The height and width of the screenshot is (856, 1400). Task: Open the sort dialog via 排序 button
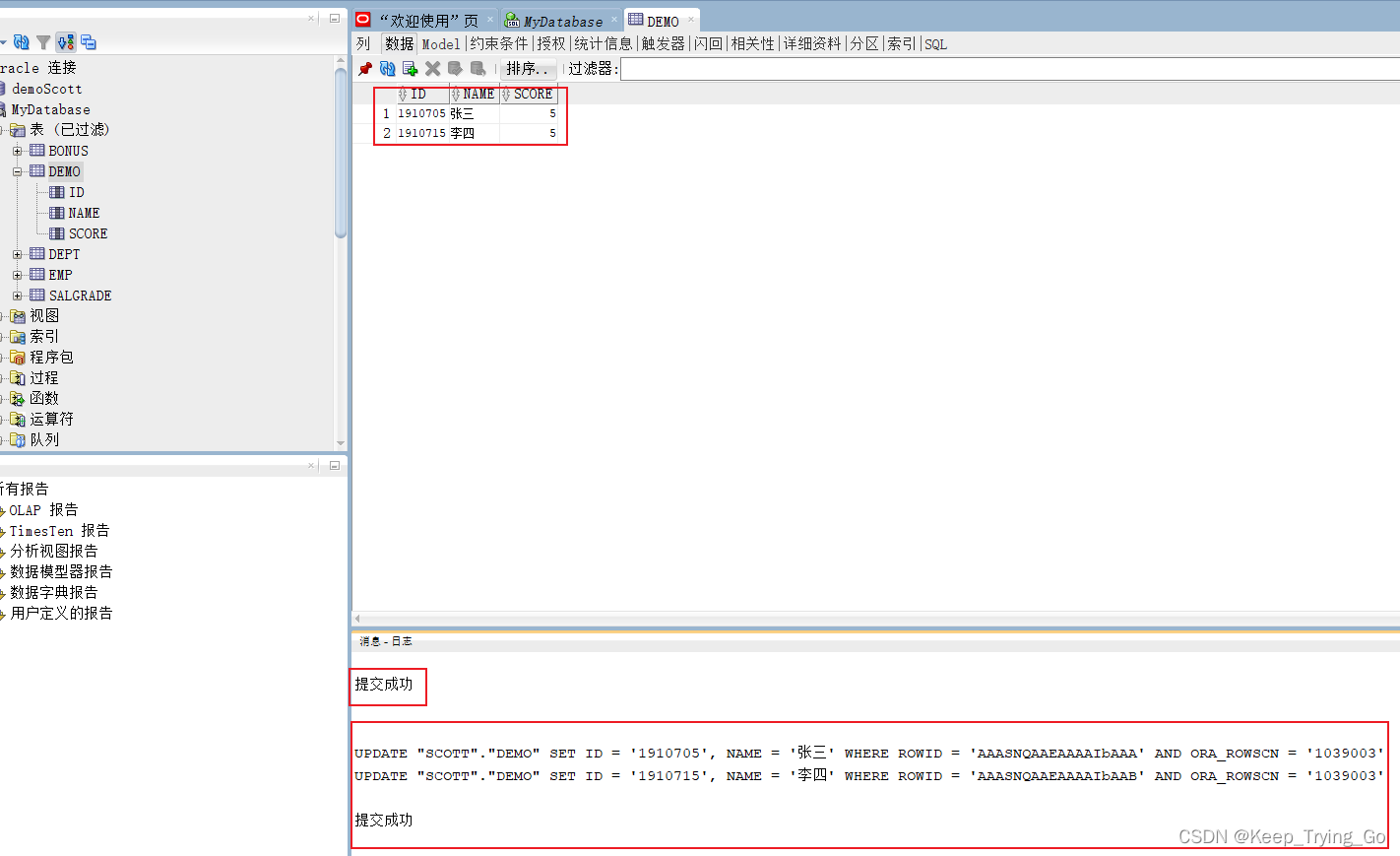[x=528, y=68]
